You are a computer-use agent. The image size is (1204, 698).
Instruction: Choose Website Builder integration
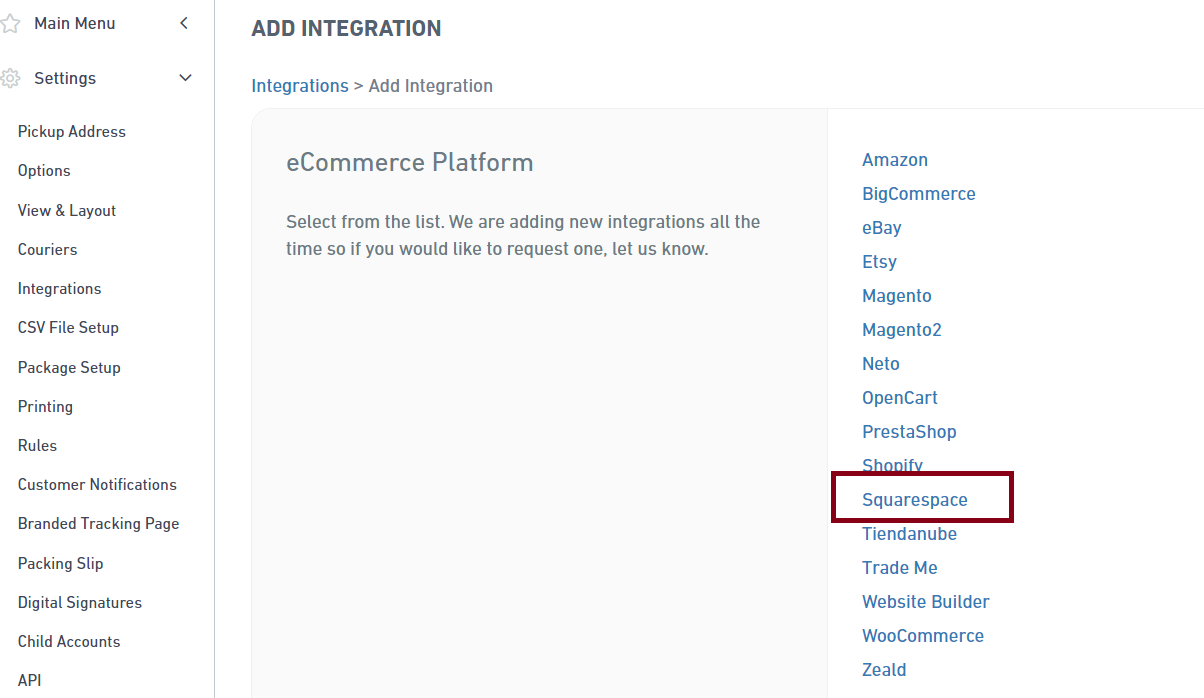pyautogui.click(x=926, y=602)
